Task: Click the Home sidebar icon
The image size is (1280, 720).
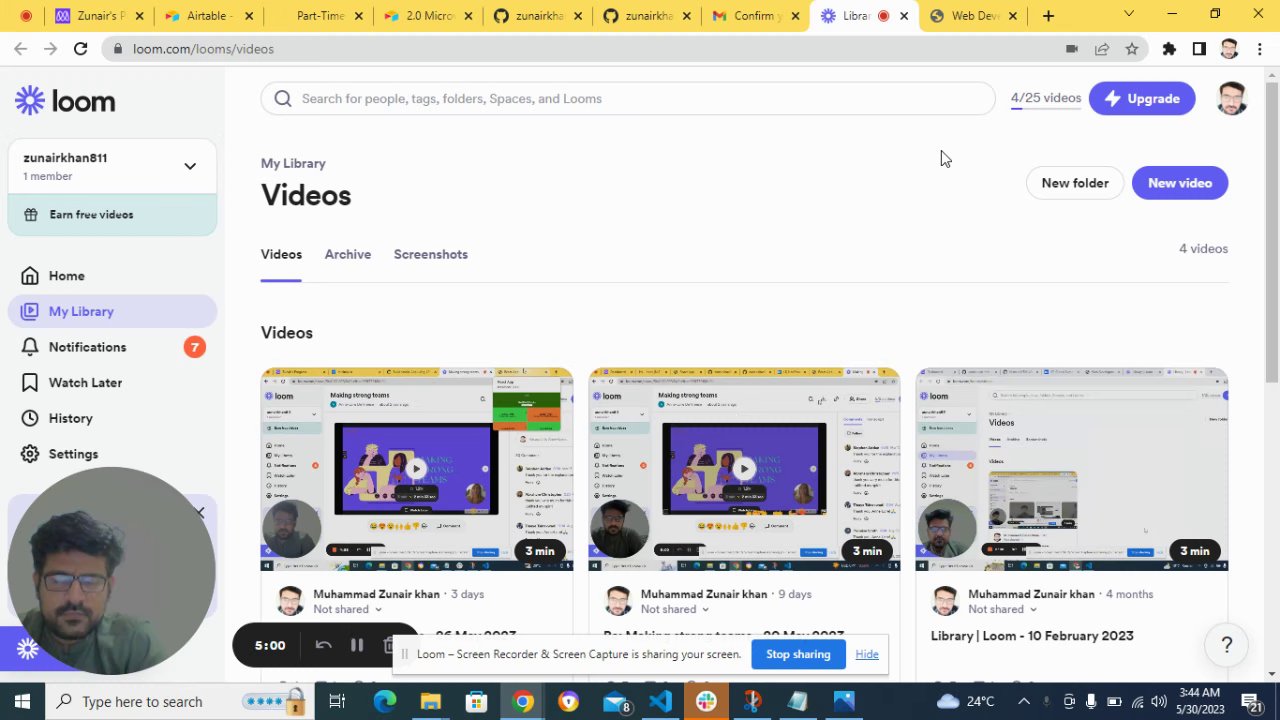Action: coord(30,276)
